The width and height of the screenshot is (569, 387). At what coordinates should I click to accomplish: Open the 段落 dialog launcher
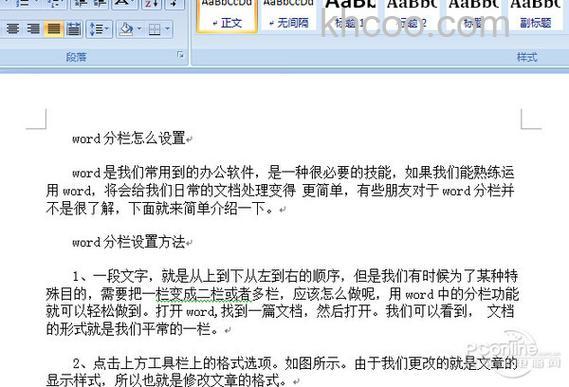pos(180,55)
